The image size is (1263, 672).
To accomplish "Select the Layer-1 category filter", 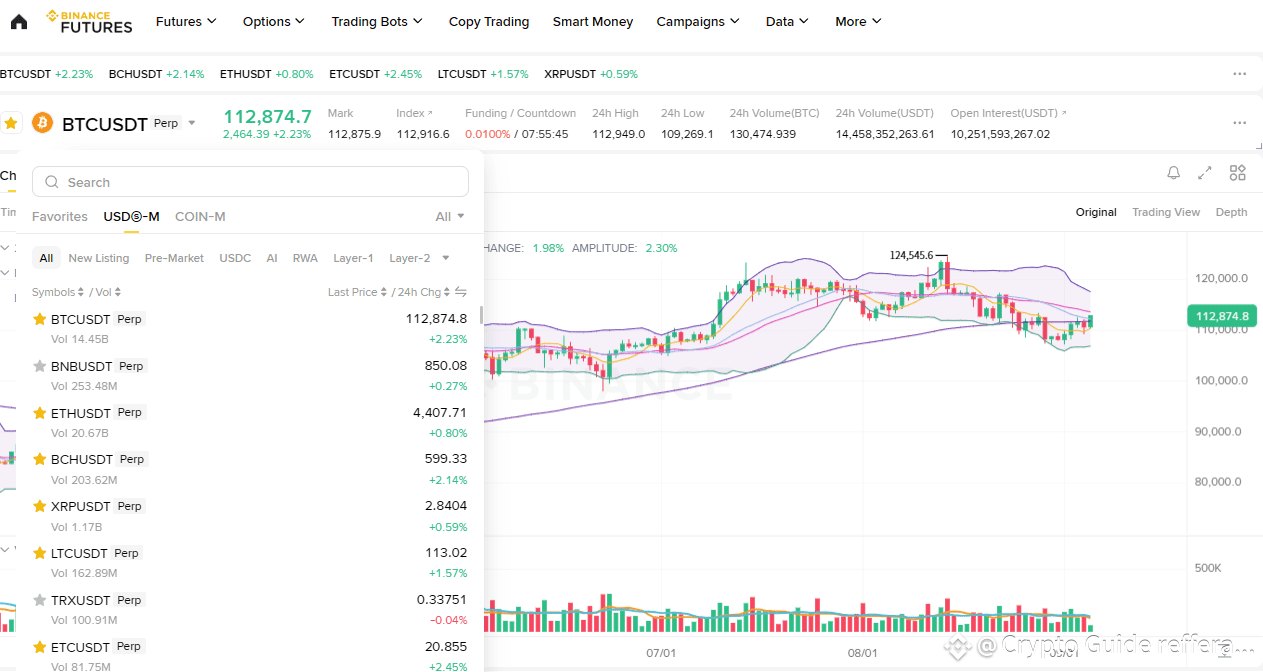I will [x=353, y=258].
